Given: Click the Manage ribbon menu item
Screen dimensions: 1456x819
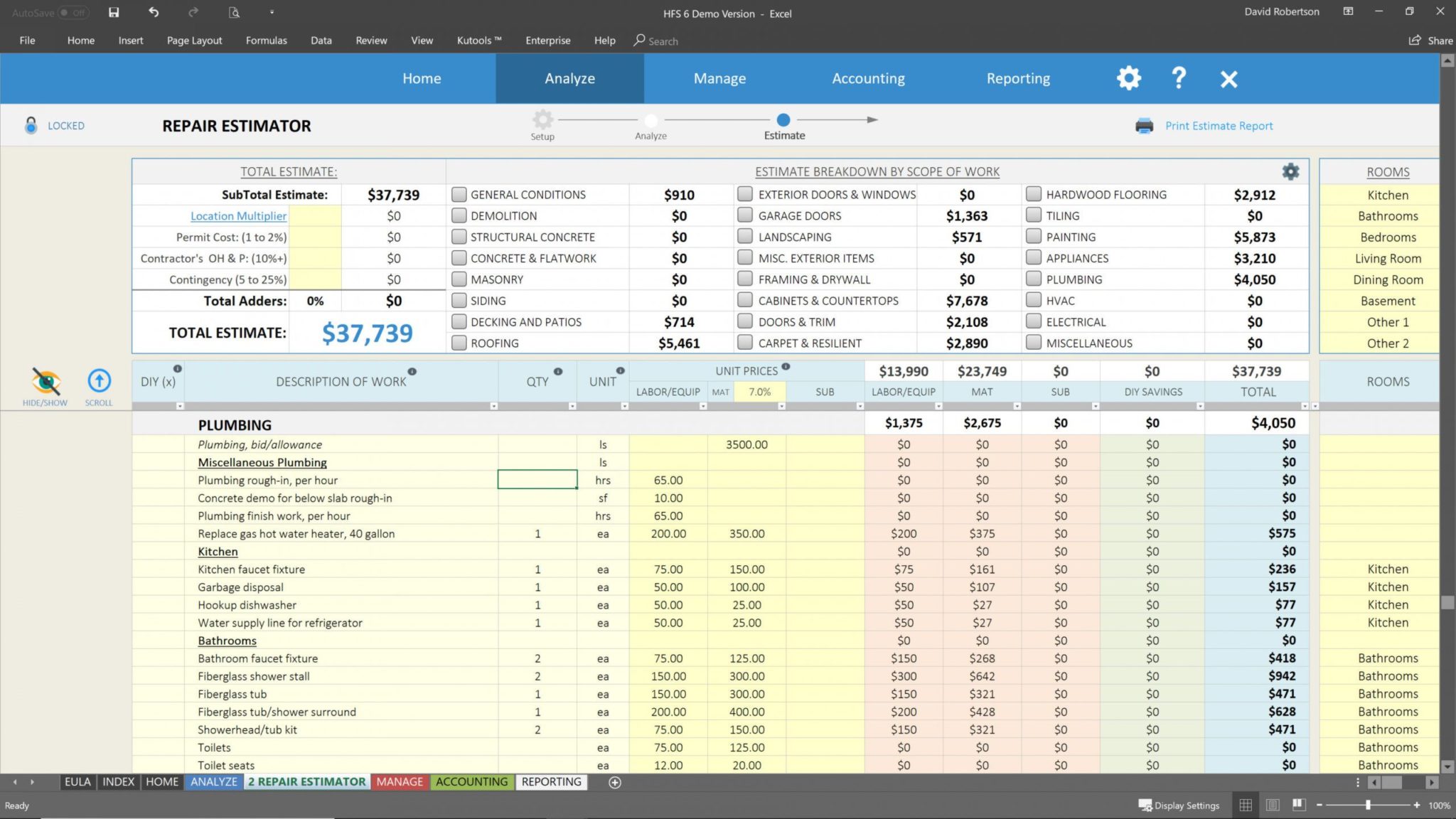Looking at the screenshot, I should [720, 78].
